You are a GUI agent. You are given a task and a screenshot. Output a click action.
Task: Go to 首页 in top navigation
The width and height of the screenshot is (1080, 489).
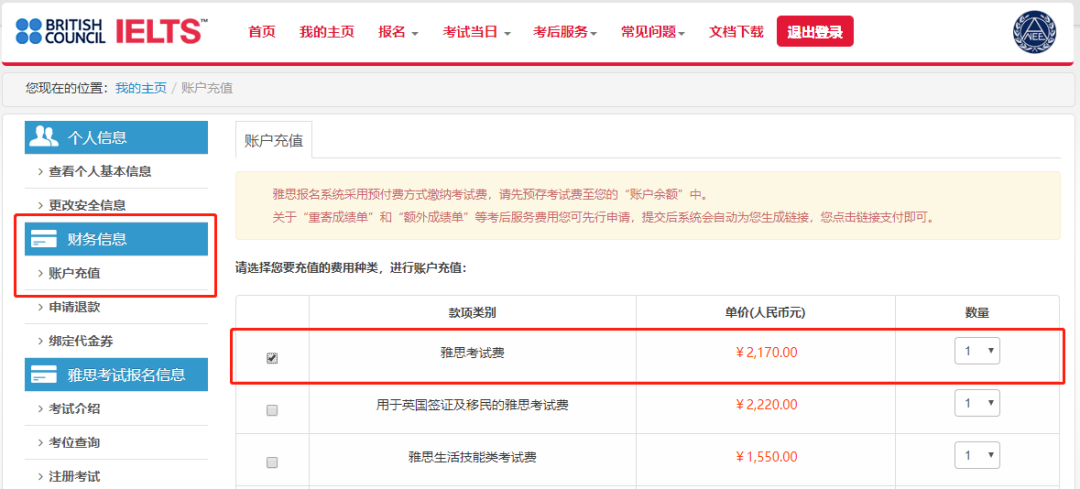pyautogui.click(x=262, y=32)
